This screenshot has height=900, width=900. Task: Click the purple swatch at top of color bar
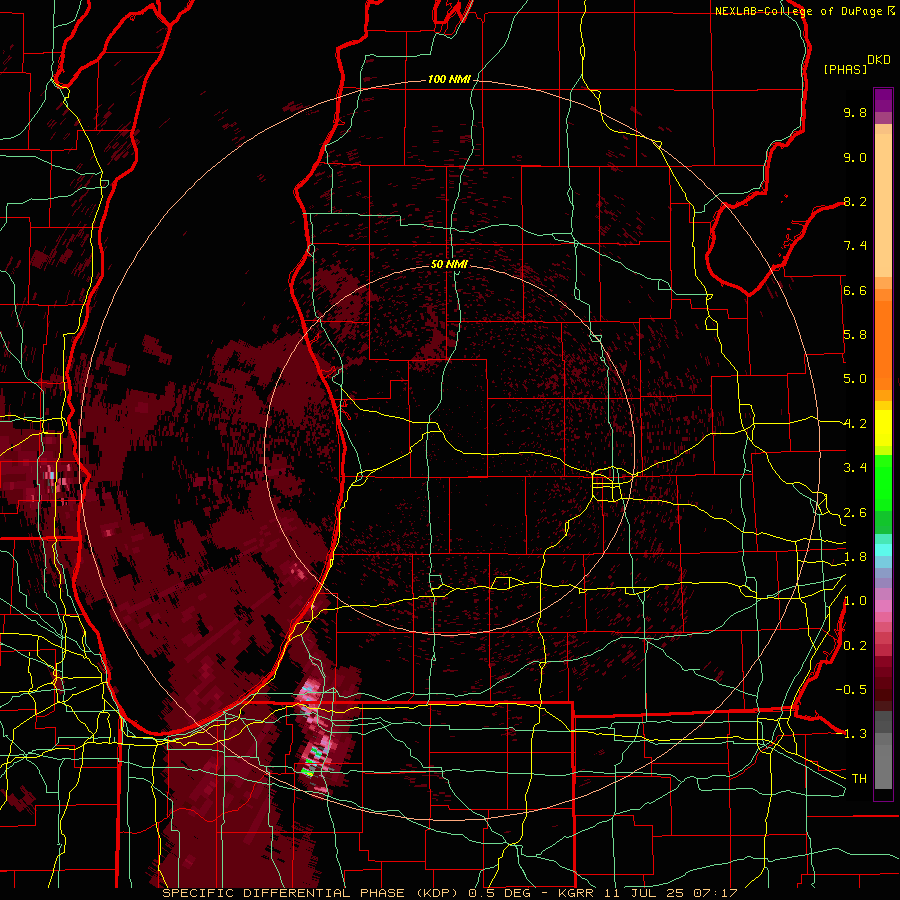click(x=883, y=100)
